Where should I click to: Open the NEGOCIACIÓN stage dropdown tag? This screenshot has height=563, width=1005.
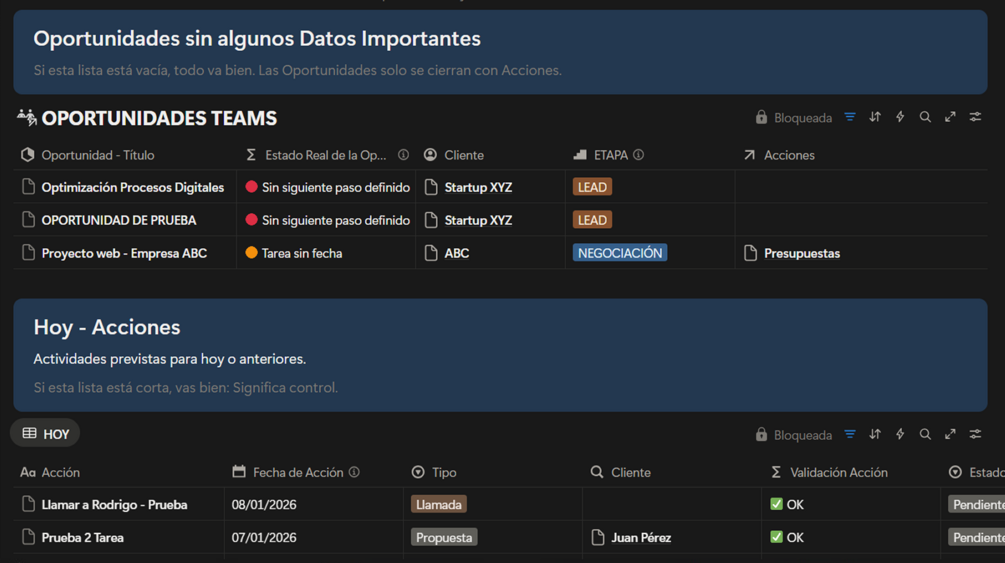point(620,253)
